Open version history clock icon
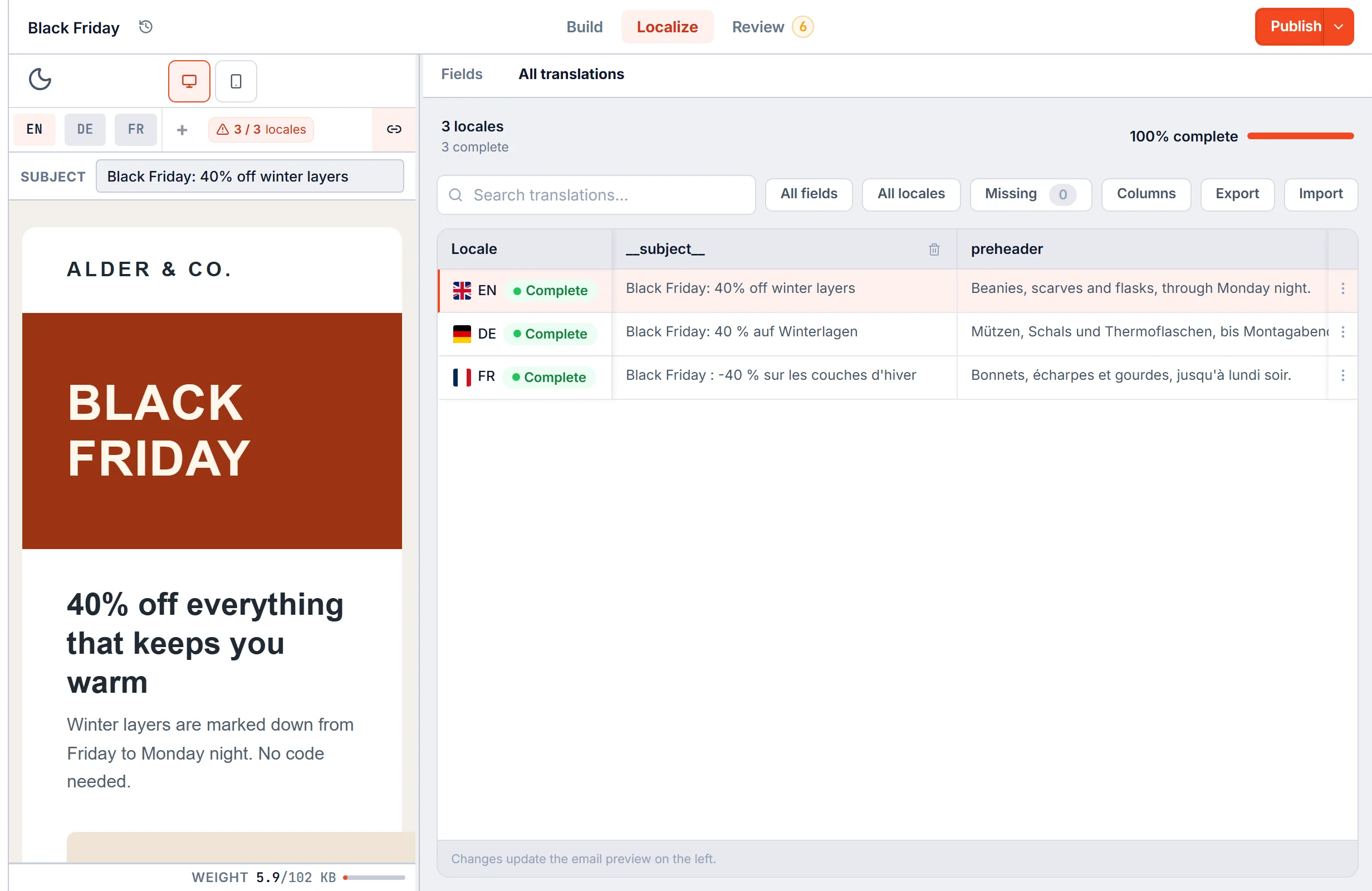This screenshot has width=1372, height=891. click(145, 27)
